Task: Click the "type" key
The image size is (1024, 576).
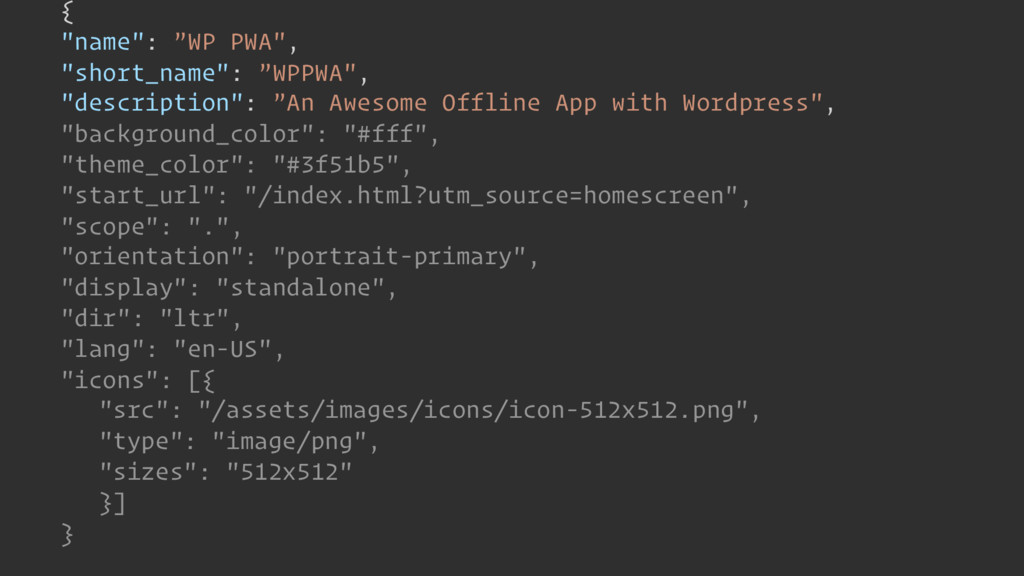Action: tap(141, 441)
